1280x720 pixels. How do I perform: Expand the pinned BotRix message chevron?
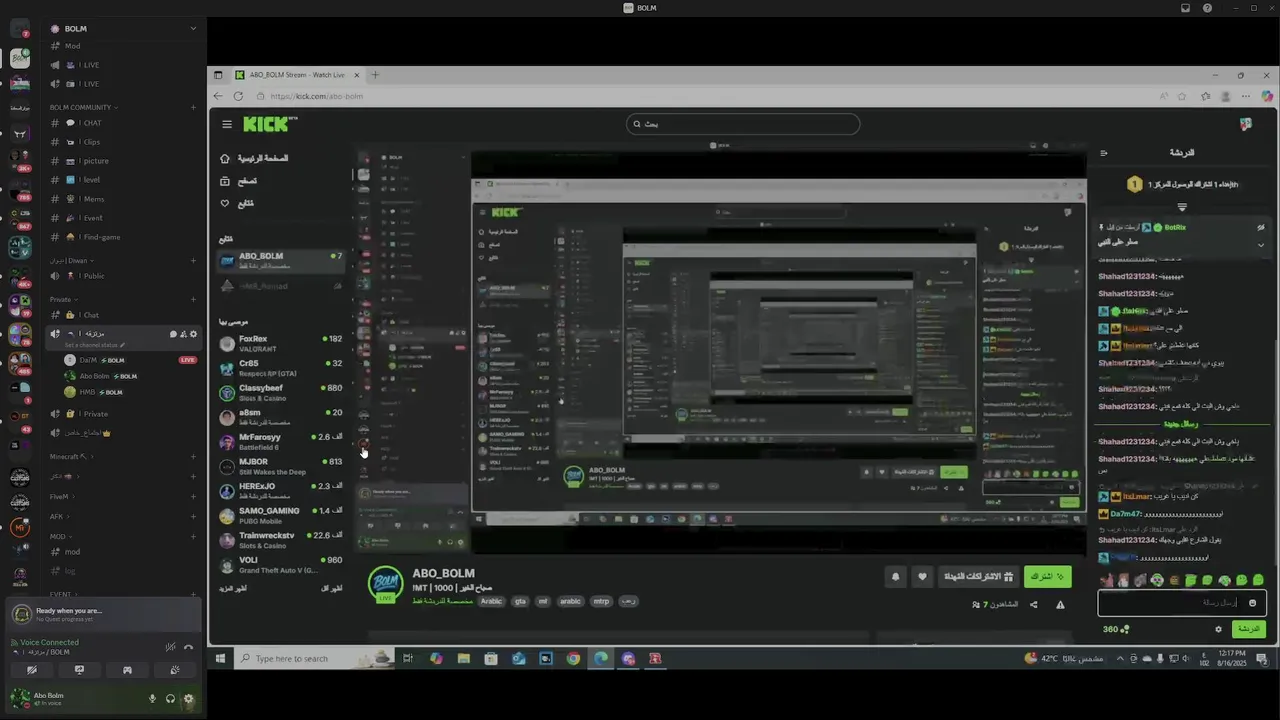(1260, 244)
